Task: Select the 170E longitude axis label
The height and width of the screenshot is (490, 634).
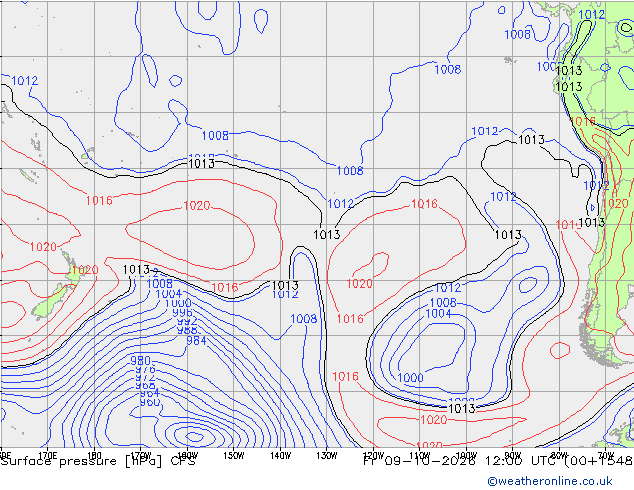Action: point(48,455)
